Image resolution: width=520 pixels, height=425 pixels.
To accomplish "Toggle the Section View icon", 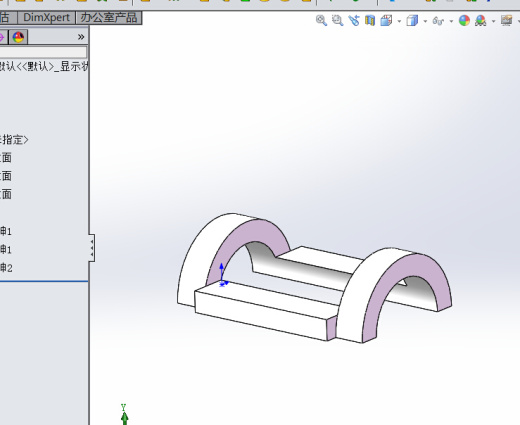I will click(370, 21).
